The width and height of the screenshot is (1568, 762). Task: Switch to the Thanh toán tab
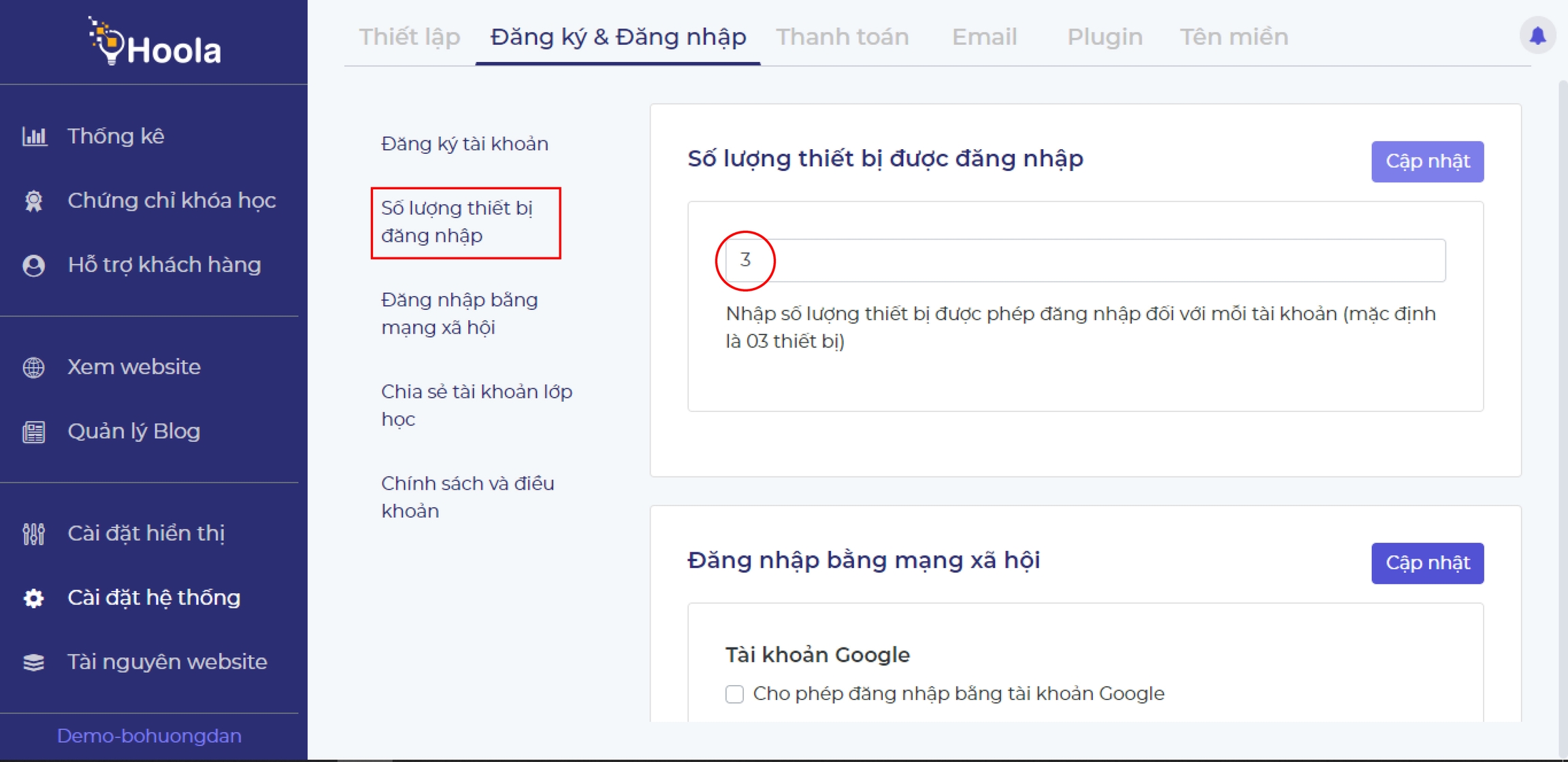point(842,37)
